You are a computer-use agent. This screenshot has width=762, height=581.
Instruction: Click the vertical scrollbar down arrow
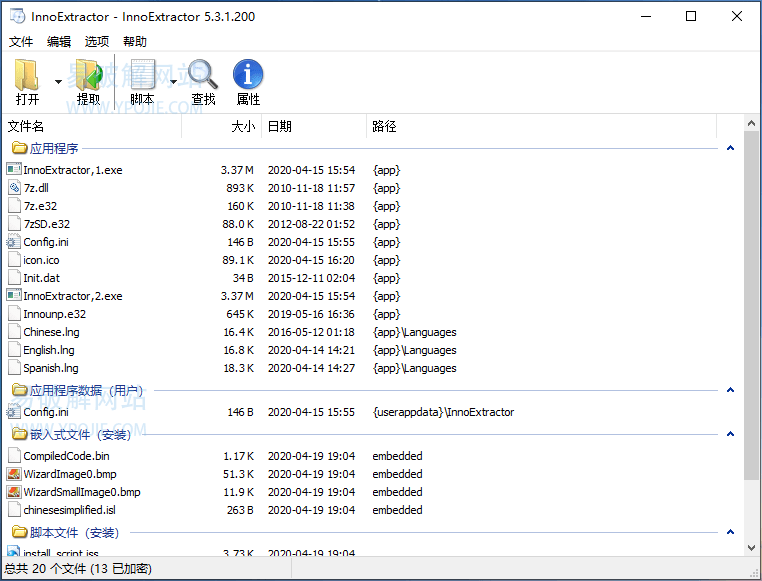click(x=751, y=548)
